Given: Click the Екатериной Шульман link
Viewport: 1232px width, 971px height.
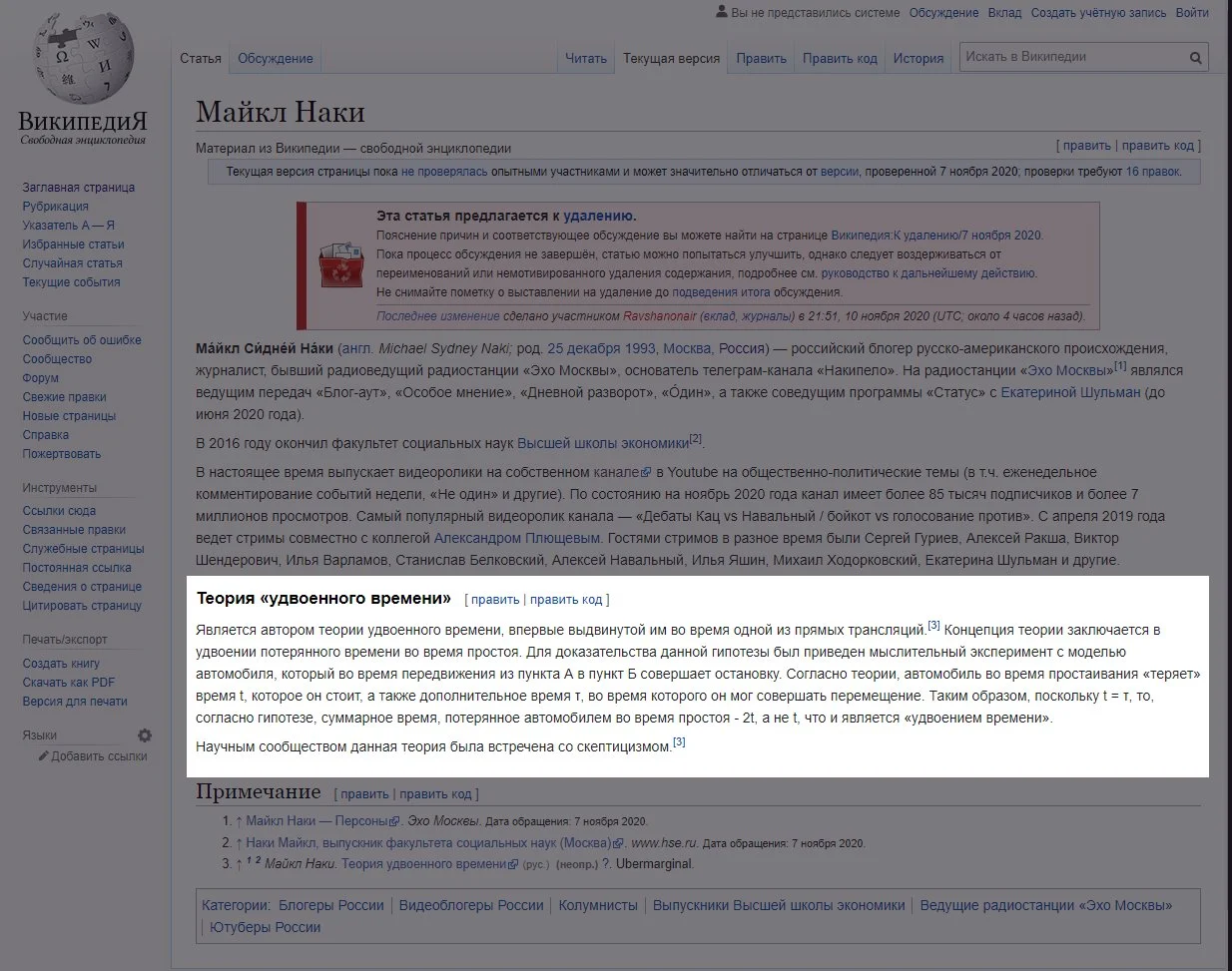Looking at the screenshot, I should 1070,393.
